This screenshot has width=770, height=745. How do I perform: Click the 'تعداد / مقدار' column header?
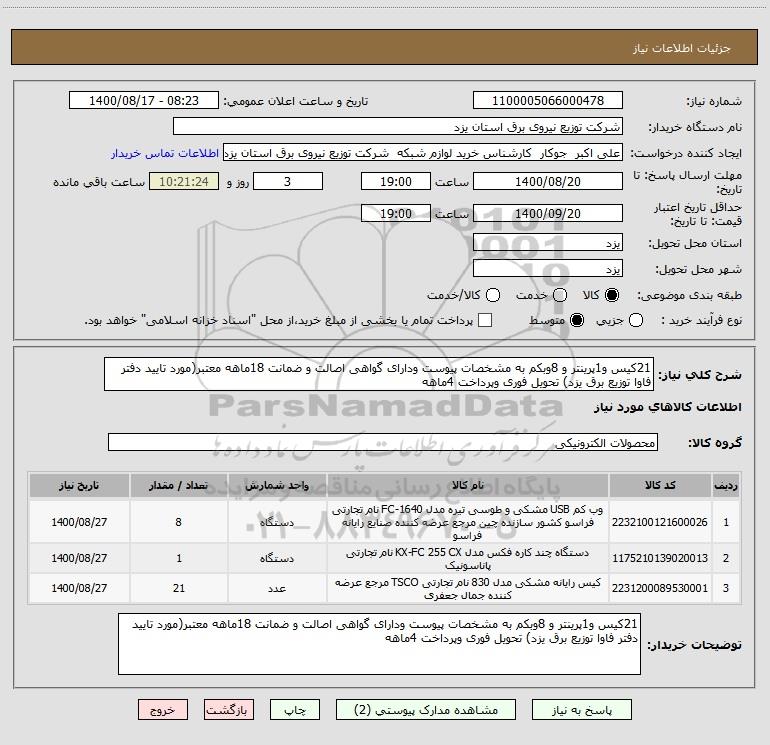pos(179,485)
